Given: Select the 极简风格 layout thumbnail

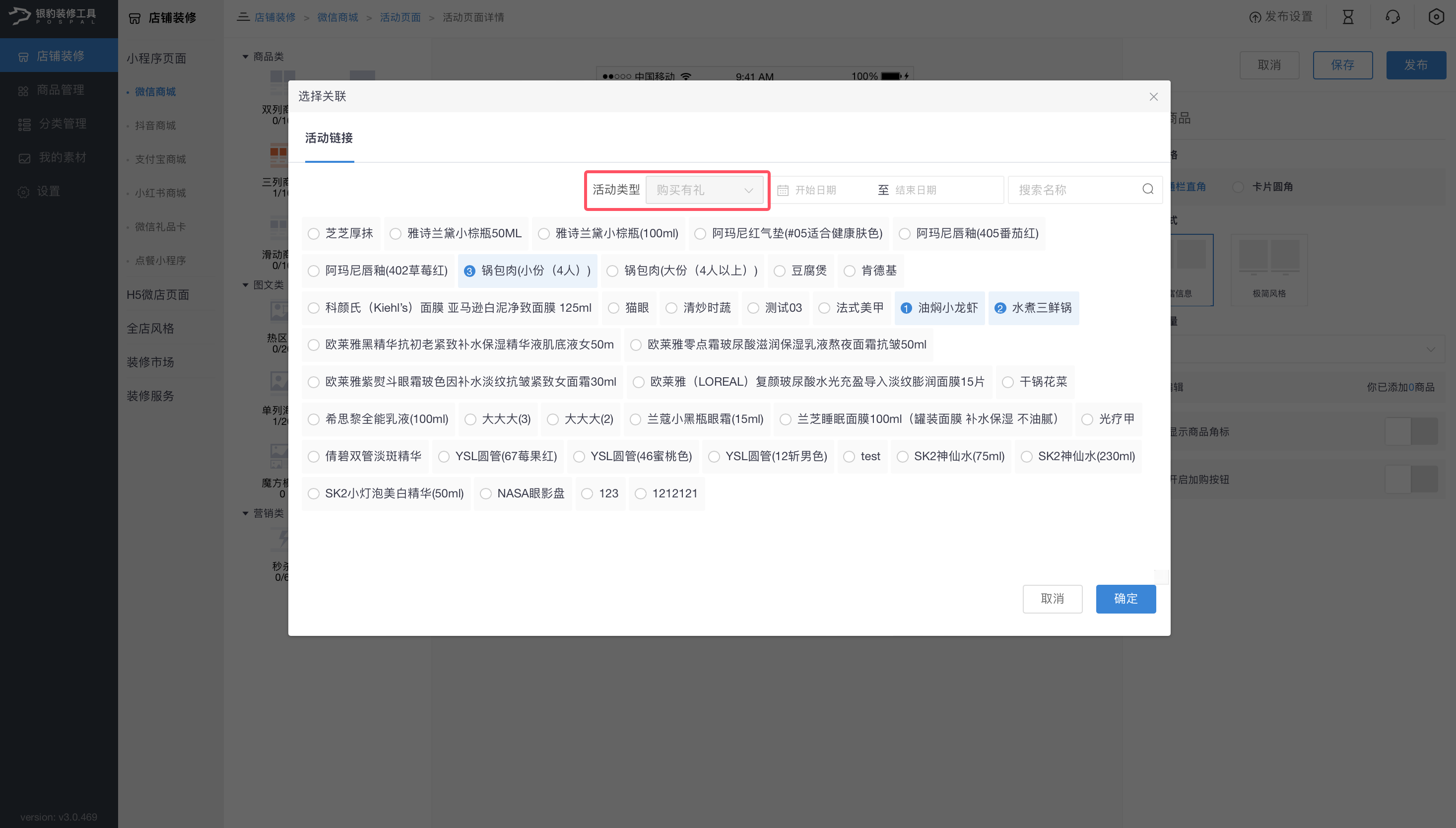Looking at the screenshot, I should tap(1269, 270).
